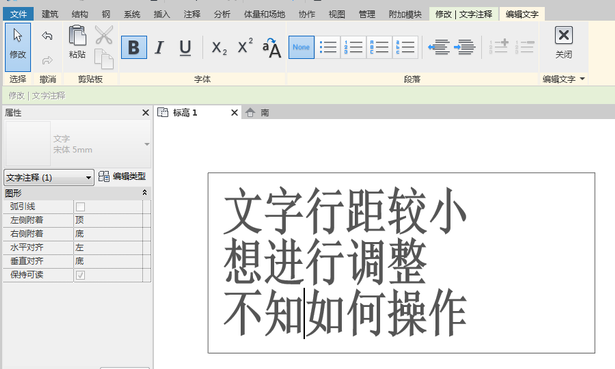
Task: Click the 编辑类型 button
Action: [x=122, y=176]
